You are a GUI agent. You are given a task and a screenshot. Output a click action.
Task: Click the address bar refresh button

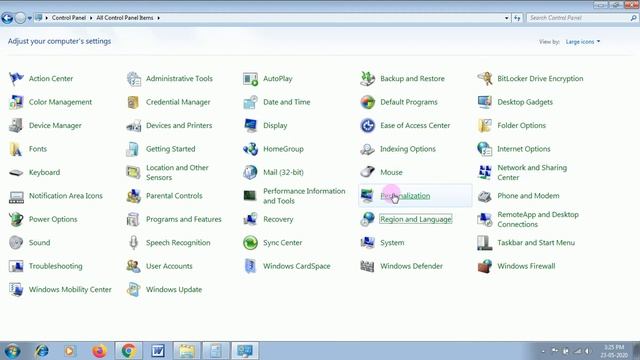(517, 18)
